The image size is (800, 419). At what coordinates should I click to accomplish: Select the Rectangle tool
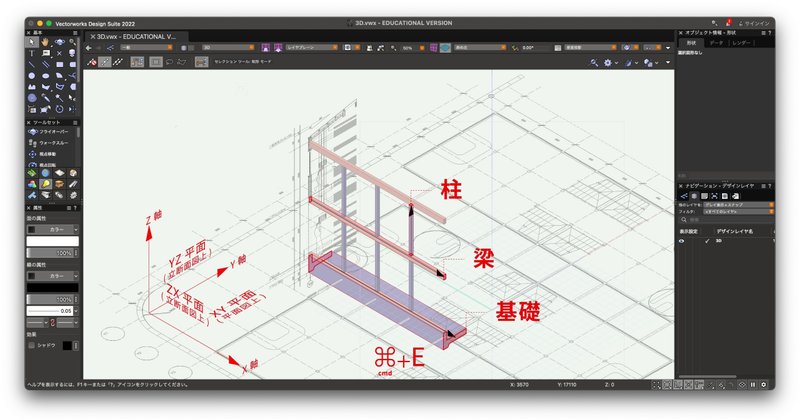coord(59,64)
